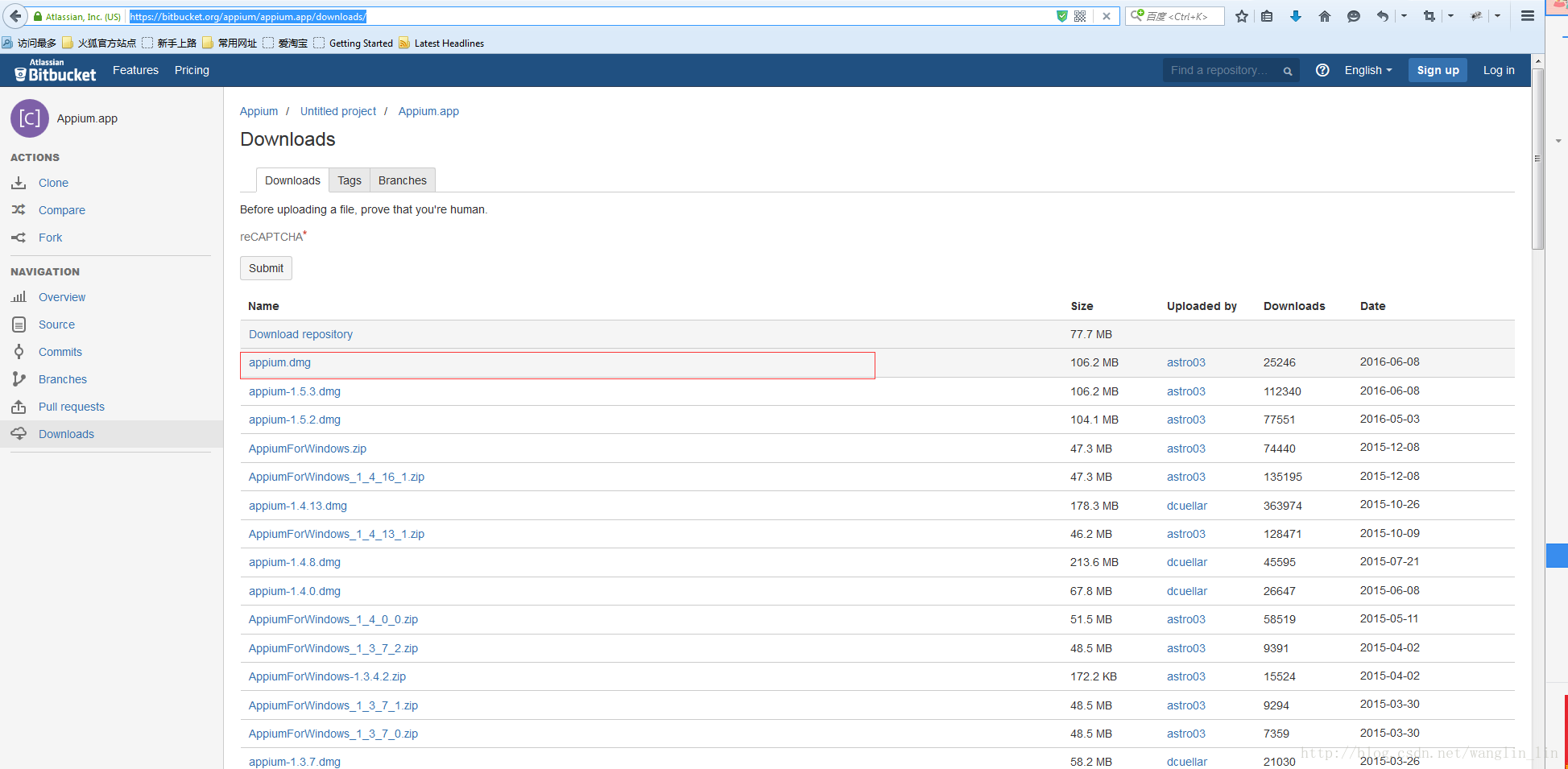
Task: Open the Pull requests navigation link
Action: (x=72, y=407)
